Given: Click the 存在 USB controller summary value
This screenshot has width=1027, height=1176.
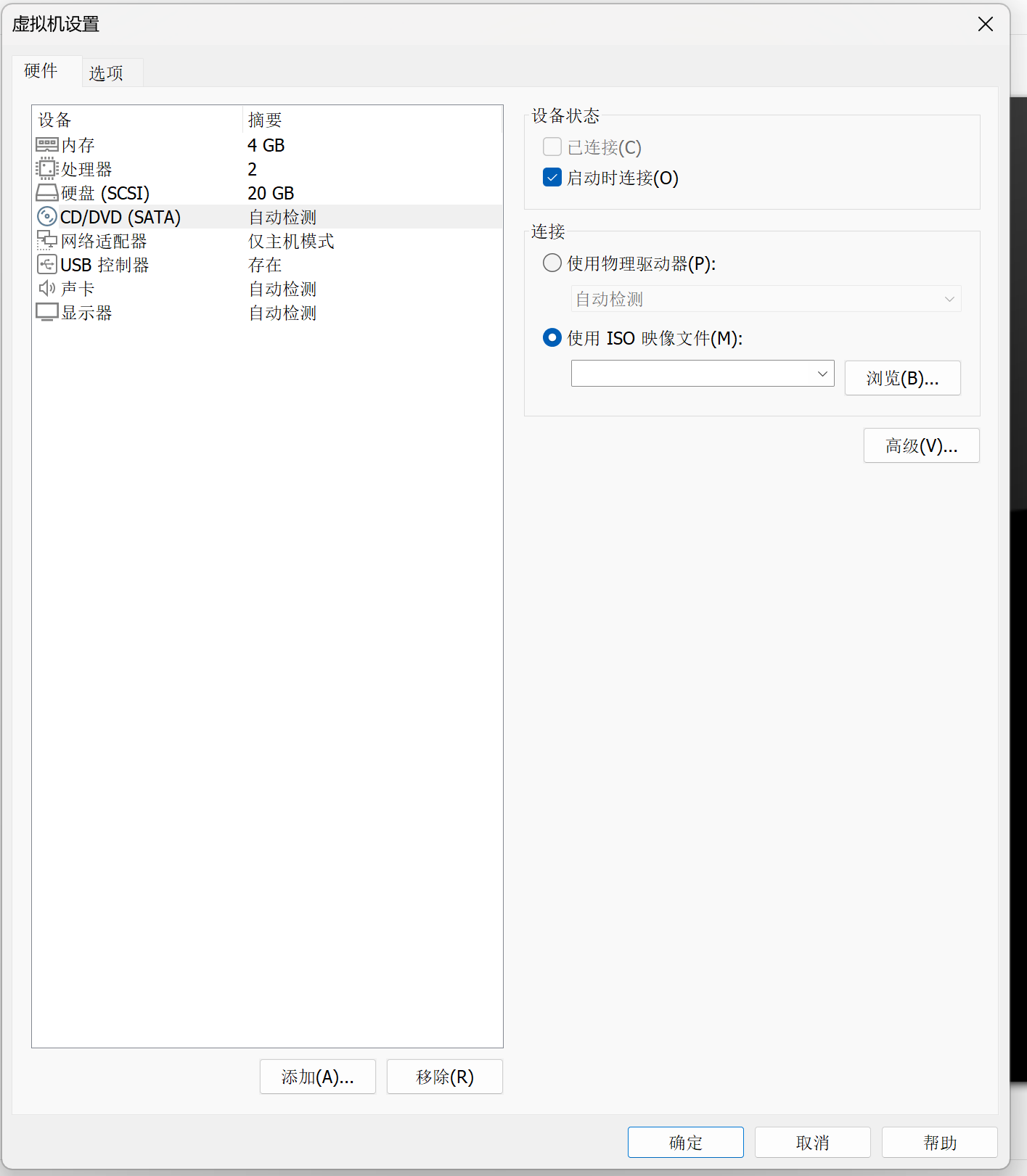Looking at the screenshot, I should point(265,265).
